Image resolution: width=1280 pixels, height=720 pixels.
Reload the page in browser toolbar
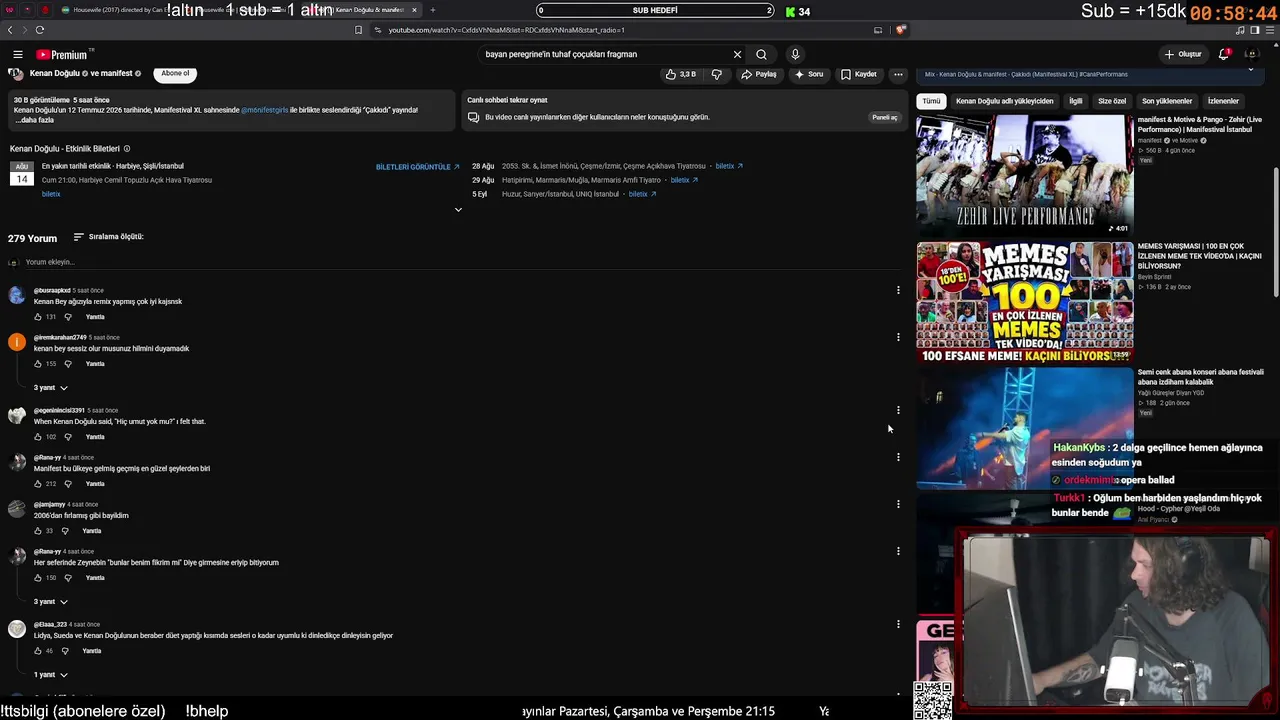(40, 30)
